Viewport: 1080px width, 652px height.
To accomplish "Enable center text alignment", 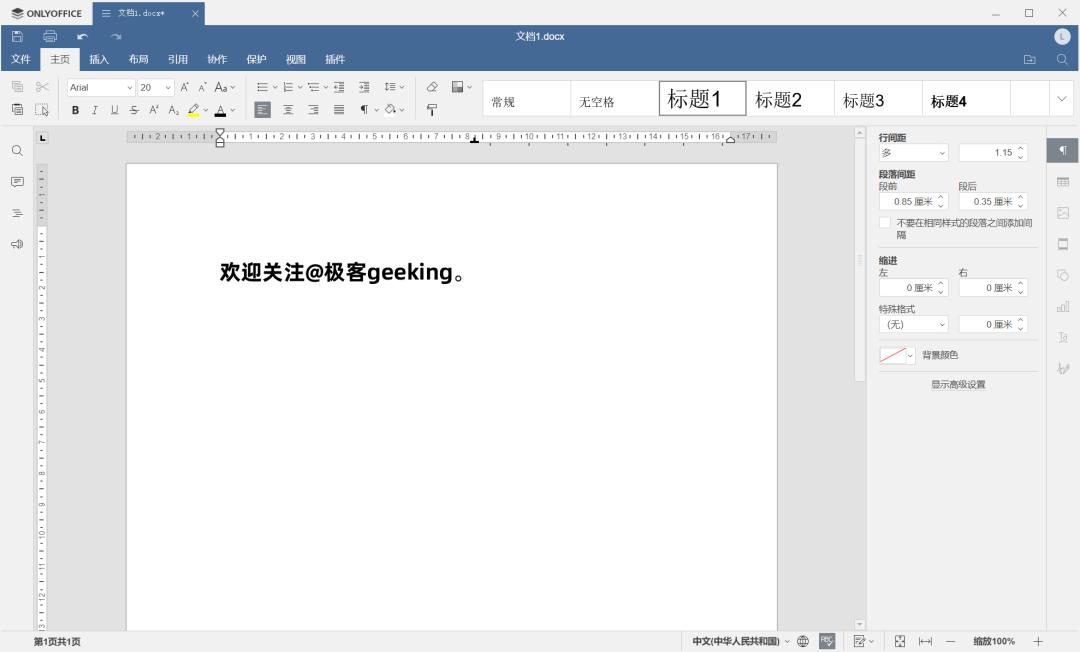I will point(288,110).
